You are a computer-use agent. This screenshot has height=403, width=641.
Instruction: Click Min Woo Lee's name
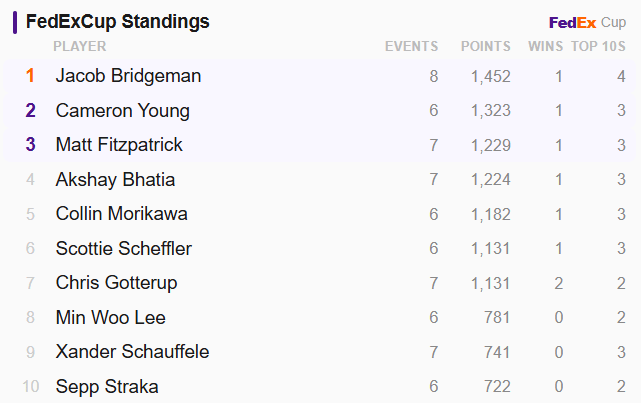[x=110, y=318]
